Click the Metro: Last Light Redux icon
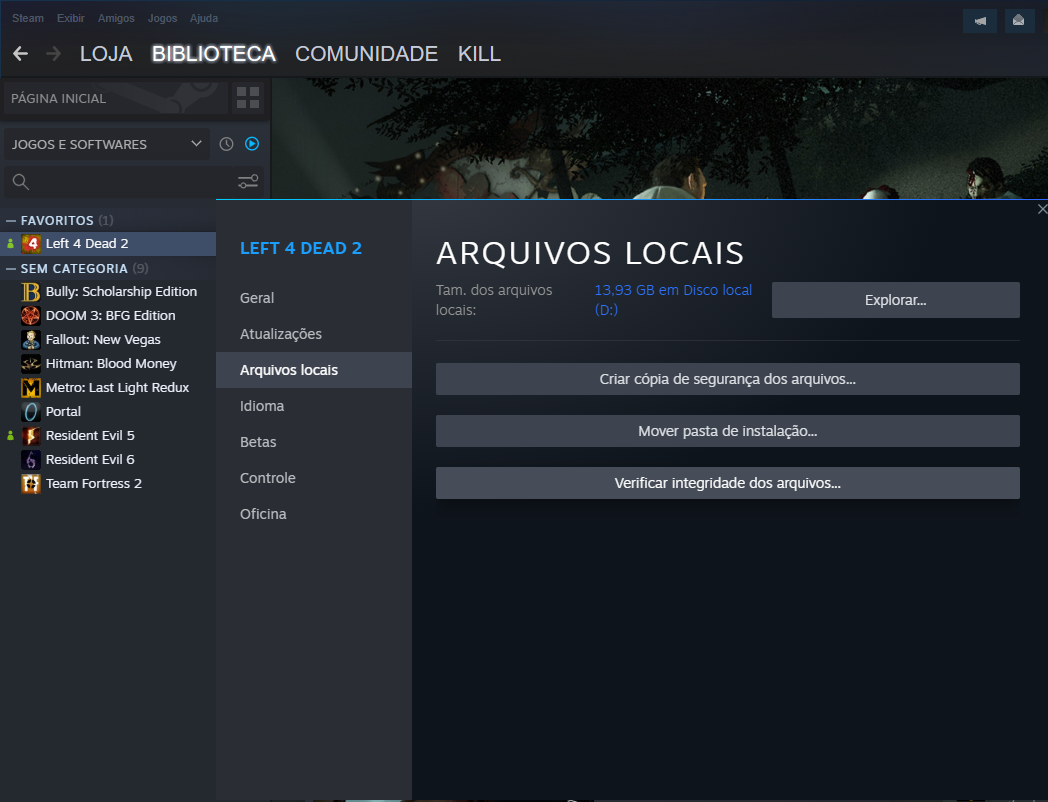Image resolution: width=1048 pixels, height=802 pixels. (31, 388)
